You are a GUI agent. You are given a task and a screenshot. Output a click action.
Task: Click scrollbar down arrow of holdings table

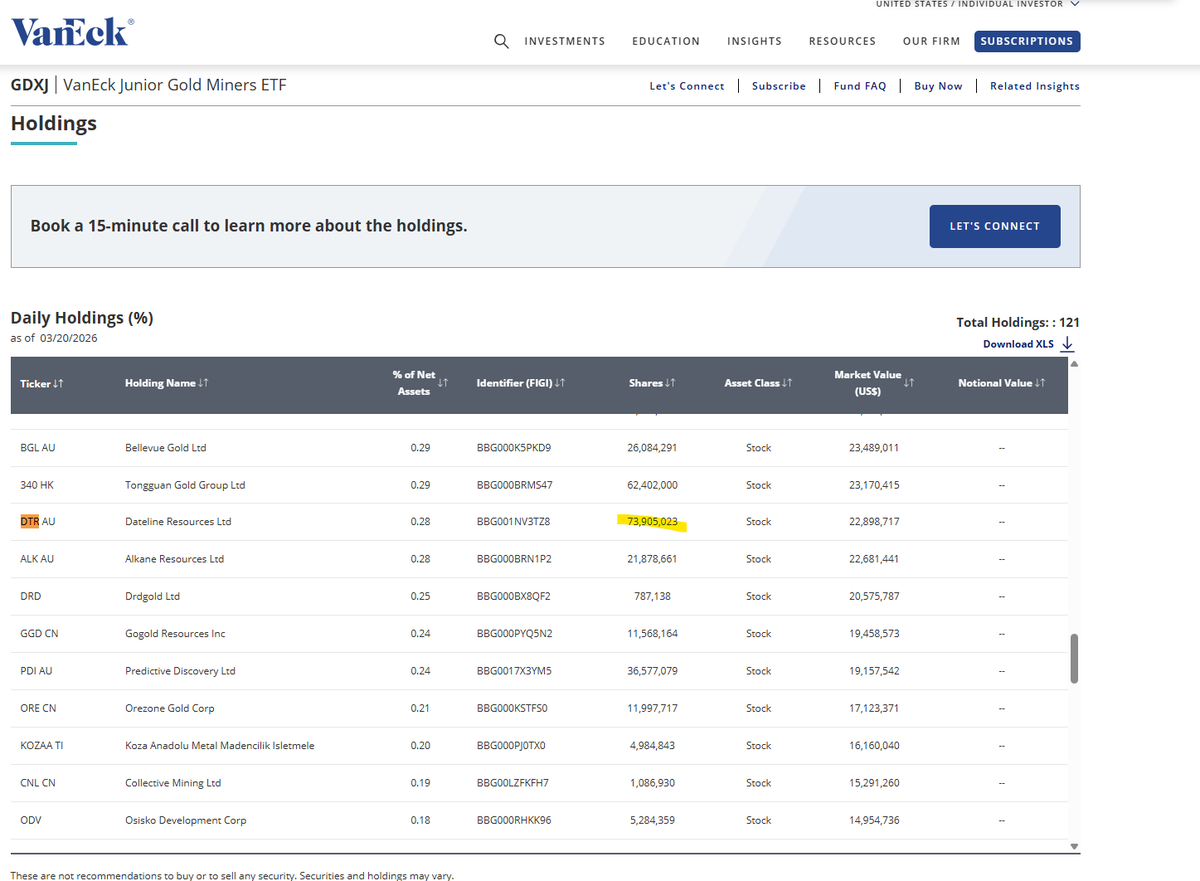coord(1075,847)
